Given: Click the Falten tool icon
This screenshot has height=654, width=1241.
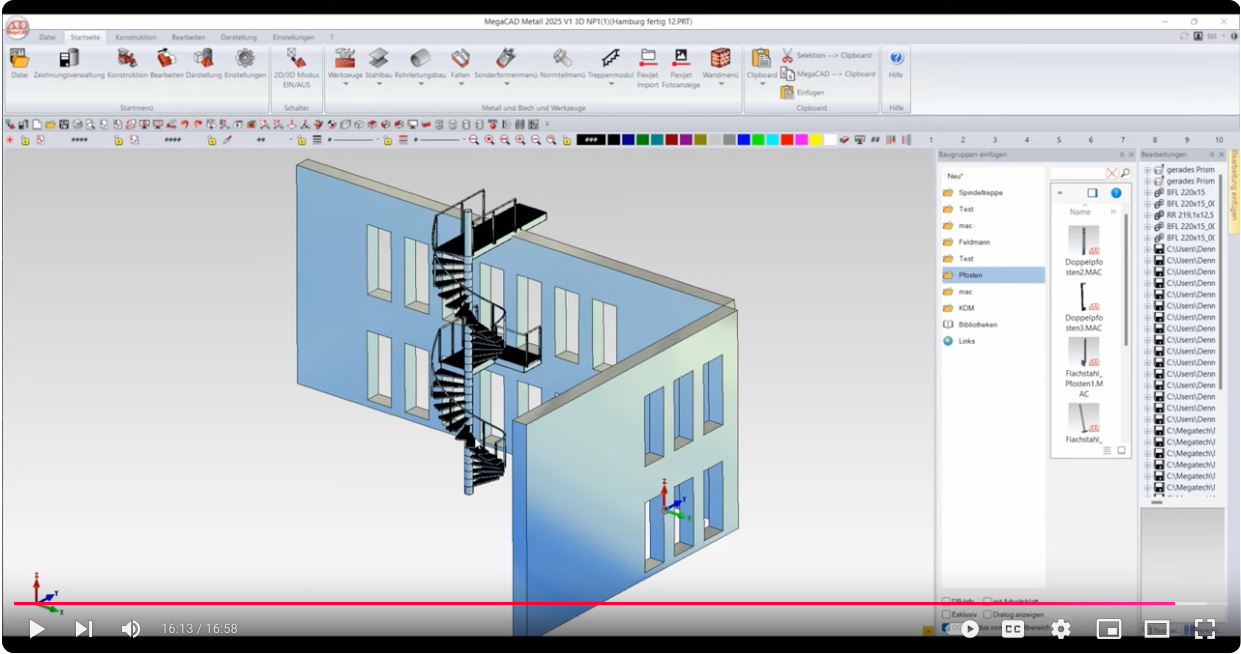Looking at the screenshot, I should tap(460, 60).
